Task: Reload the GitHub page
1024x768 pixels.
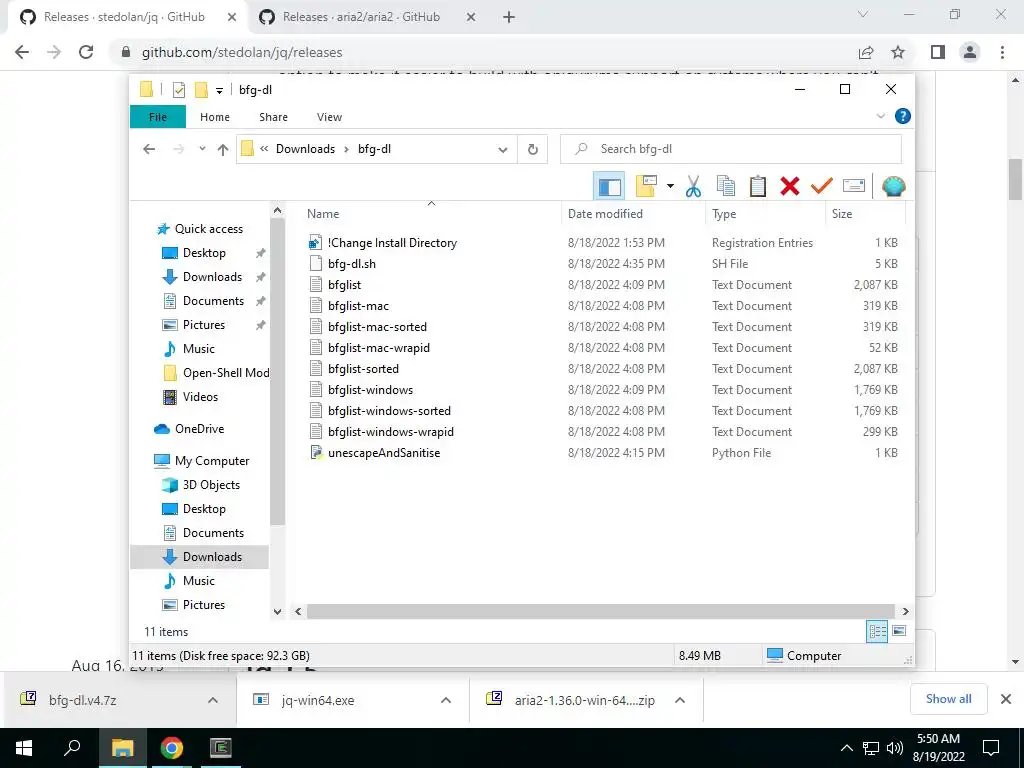Action: (86, 52)
